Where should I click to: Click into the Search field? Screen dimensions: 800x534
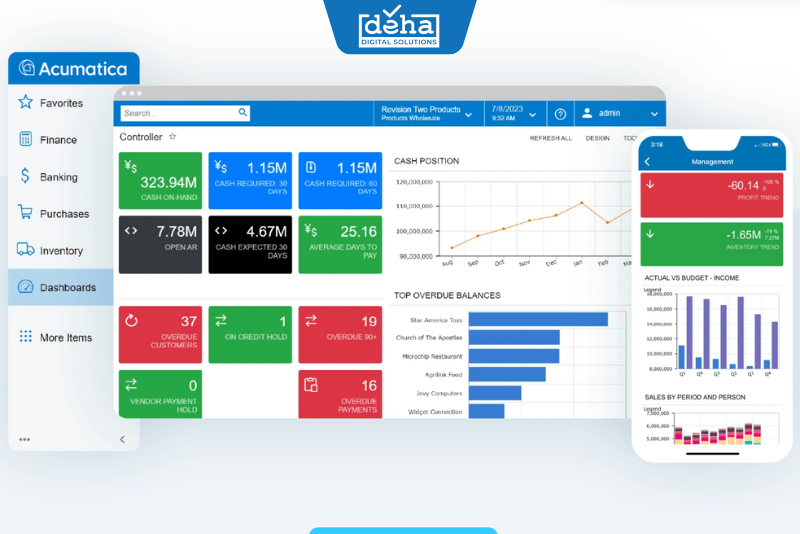pyautogui.click(x=185, y=113)
